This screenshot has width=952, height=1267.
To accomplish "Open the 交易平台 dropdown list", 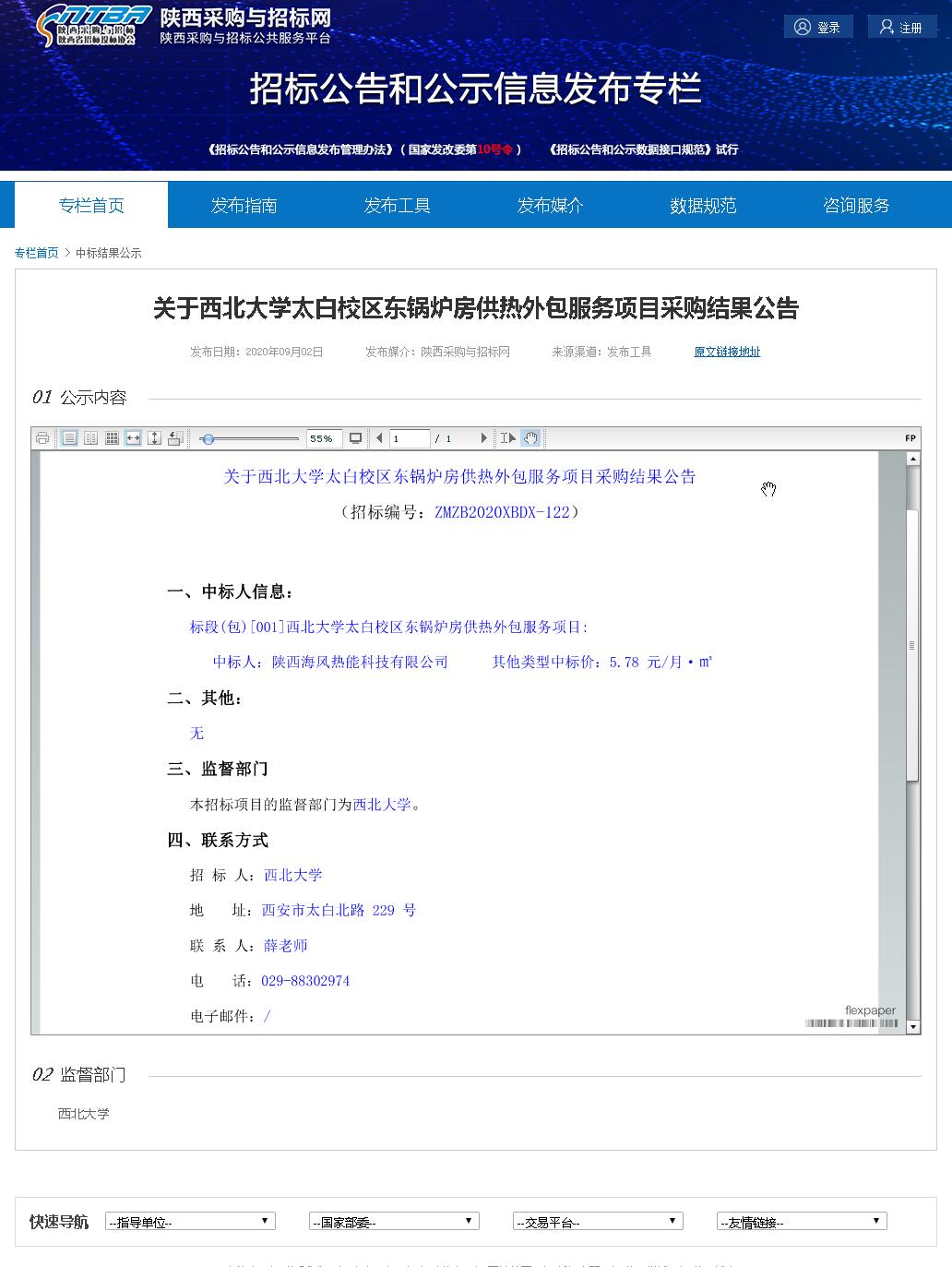I will (x=598, y=1222).
